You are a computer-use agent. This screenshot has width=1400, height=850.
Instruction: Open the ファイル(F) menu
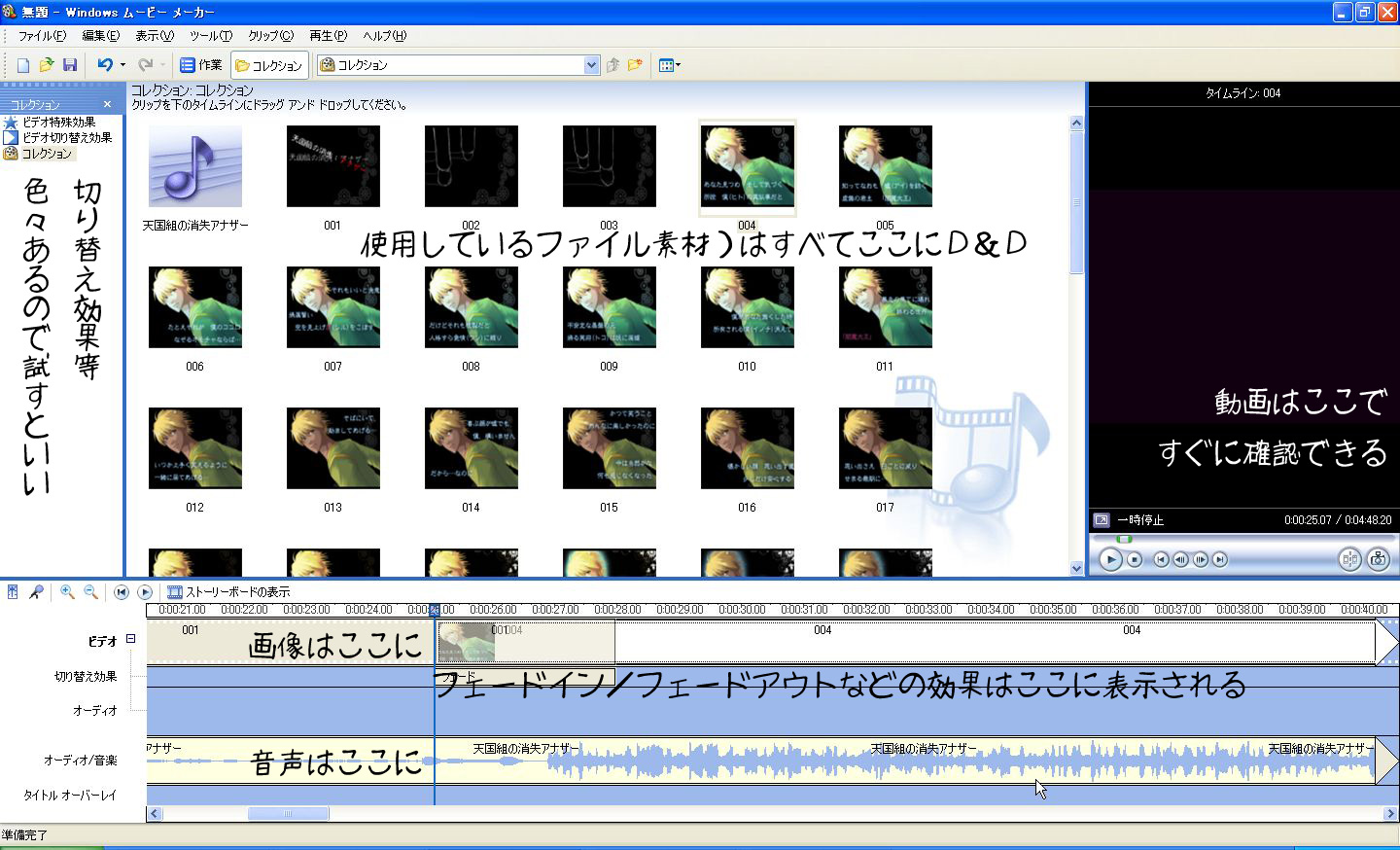(42, 36)
